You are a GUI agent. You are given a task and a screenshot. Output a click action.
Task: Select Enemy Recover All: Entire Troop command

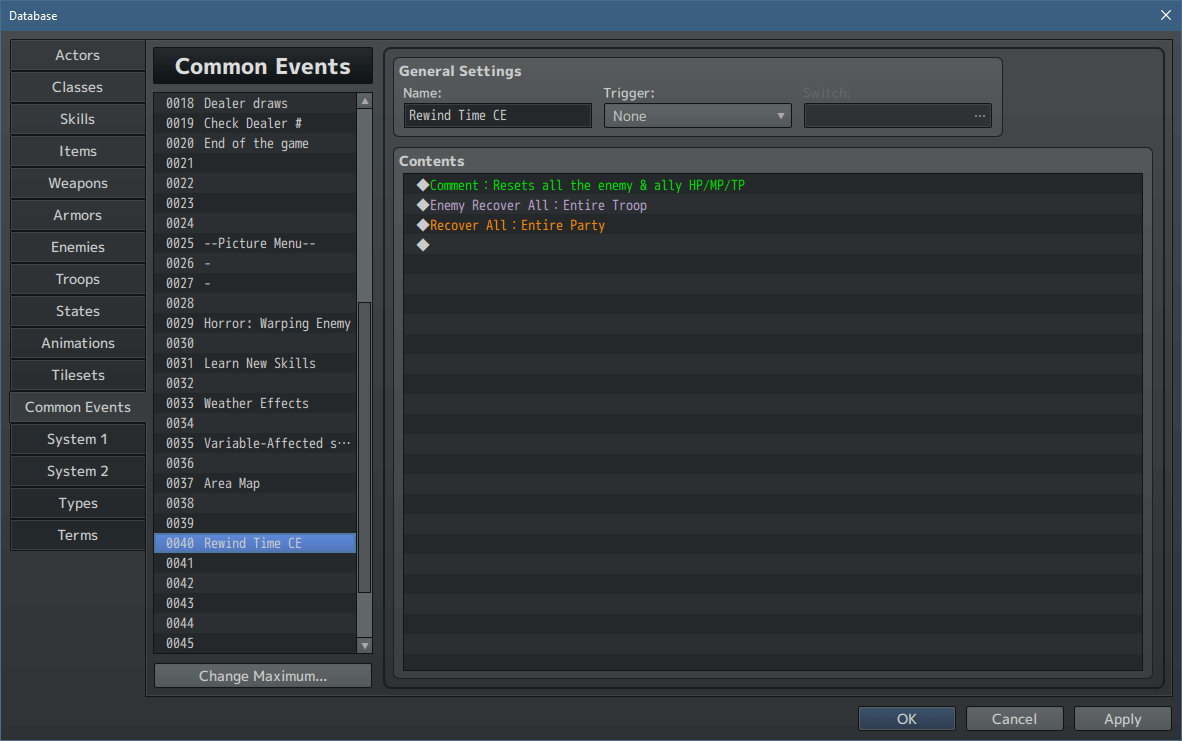[x=773, y=205]
